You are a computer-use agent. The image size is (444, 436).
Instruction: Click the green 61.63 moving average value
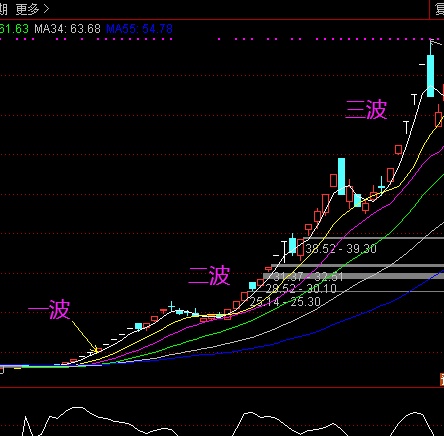(14, 29)
